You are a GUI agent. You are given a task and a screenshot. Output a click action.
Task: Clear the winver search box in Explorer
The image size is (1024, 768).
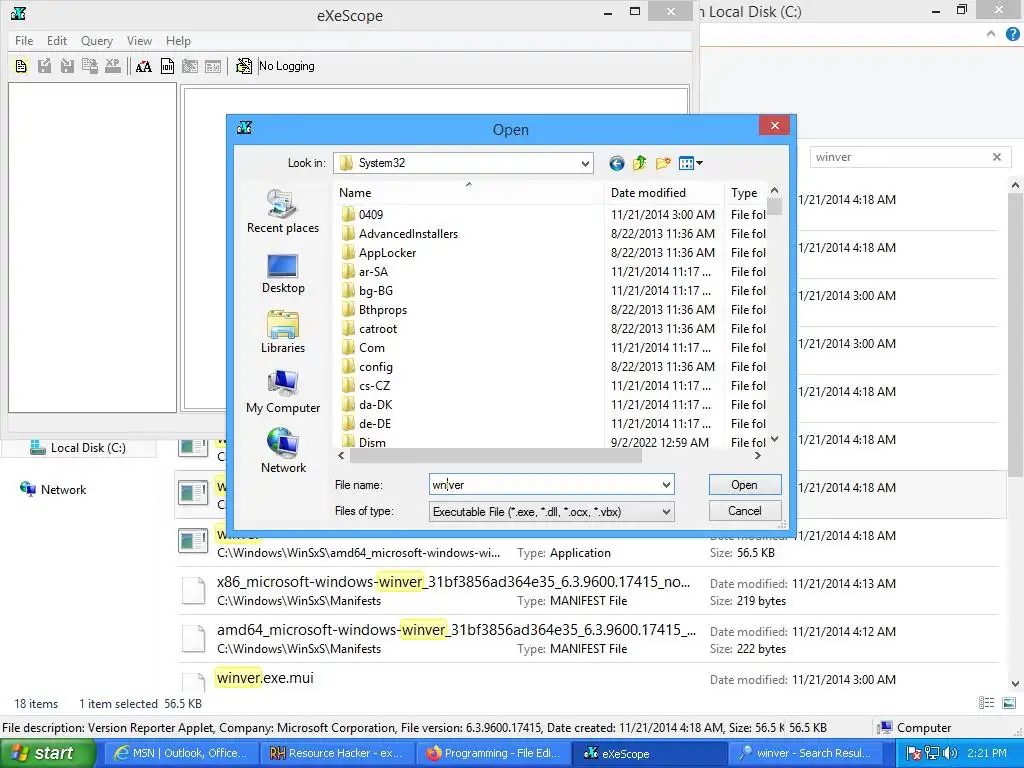pyautogui.click(x=997, y=157)
